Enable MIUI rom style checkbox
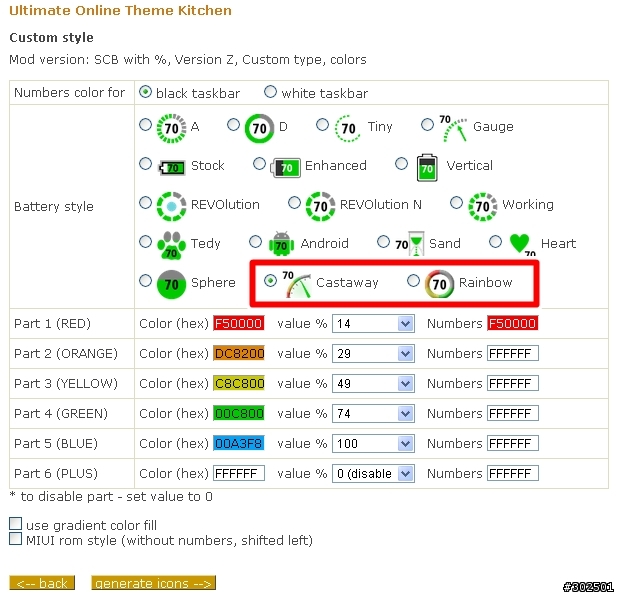The height and width of the screenshot is (595, 620). point(15,538)
